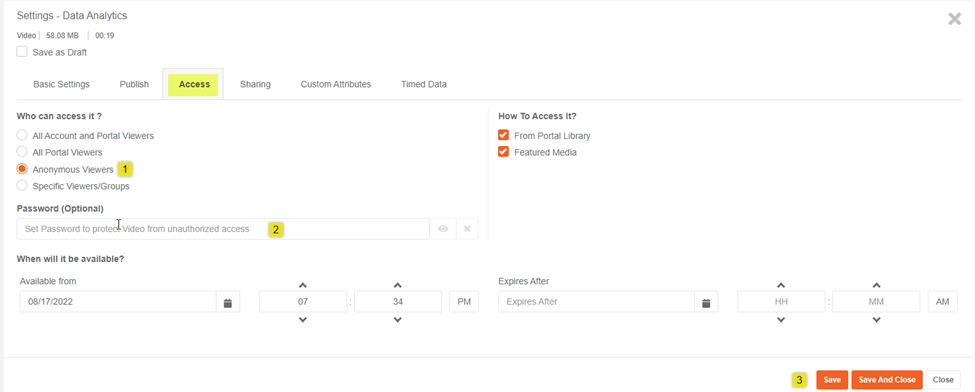
Task: Uncheck From Portal Library option
Action: click(504, 135)
